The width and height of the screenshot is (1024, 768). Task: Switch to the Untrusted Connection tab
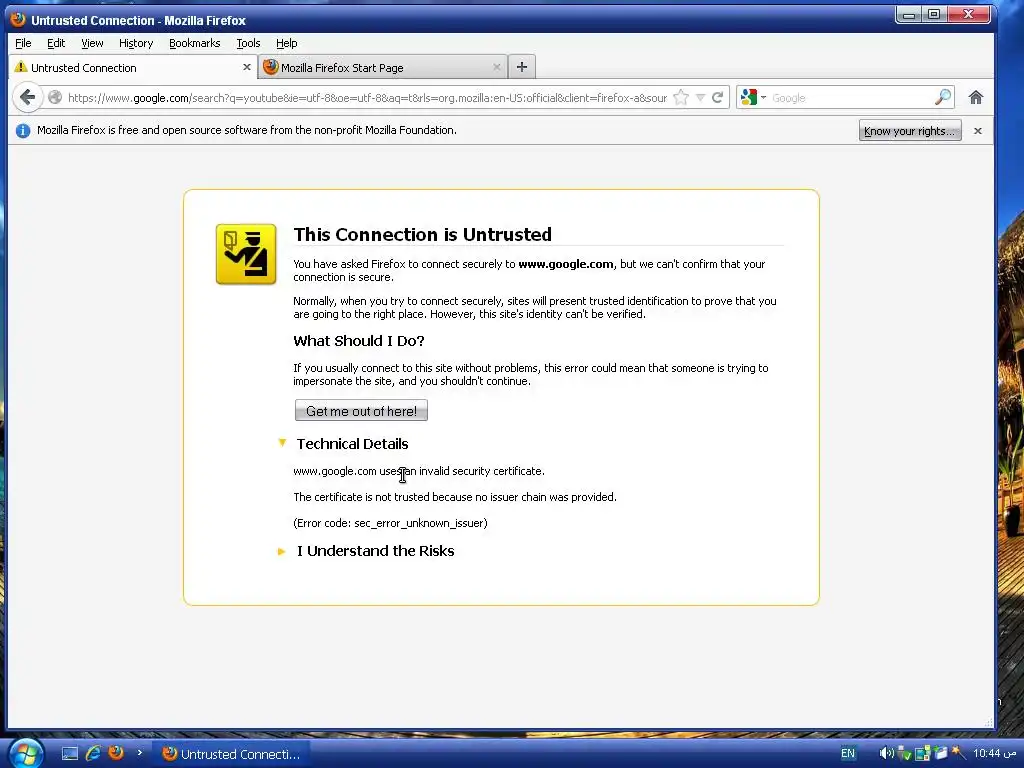coord(133,67)
